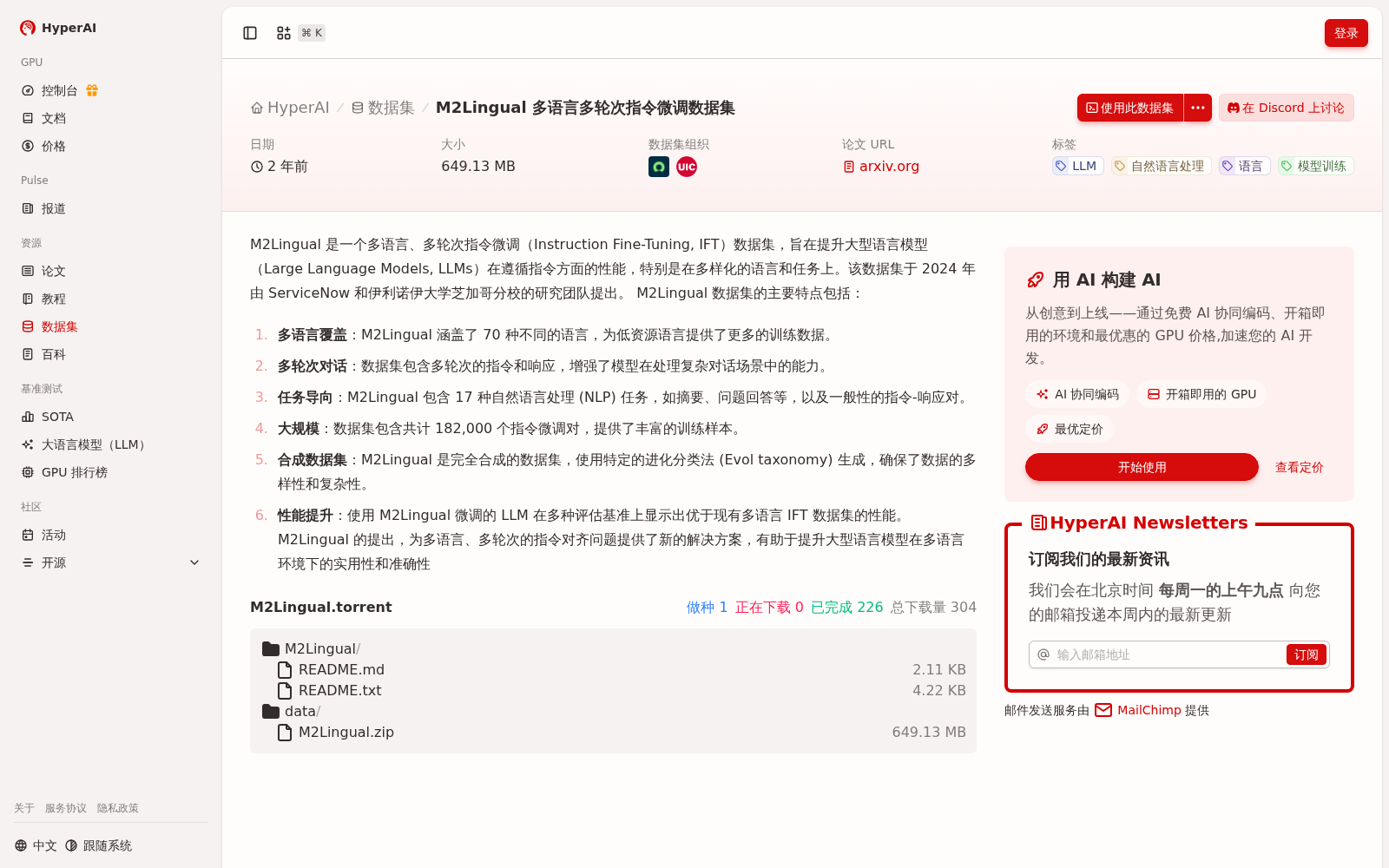Select the 模型训练 tag
This screenshot has width=1389, height=868.
[x=1314, y=166]
